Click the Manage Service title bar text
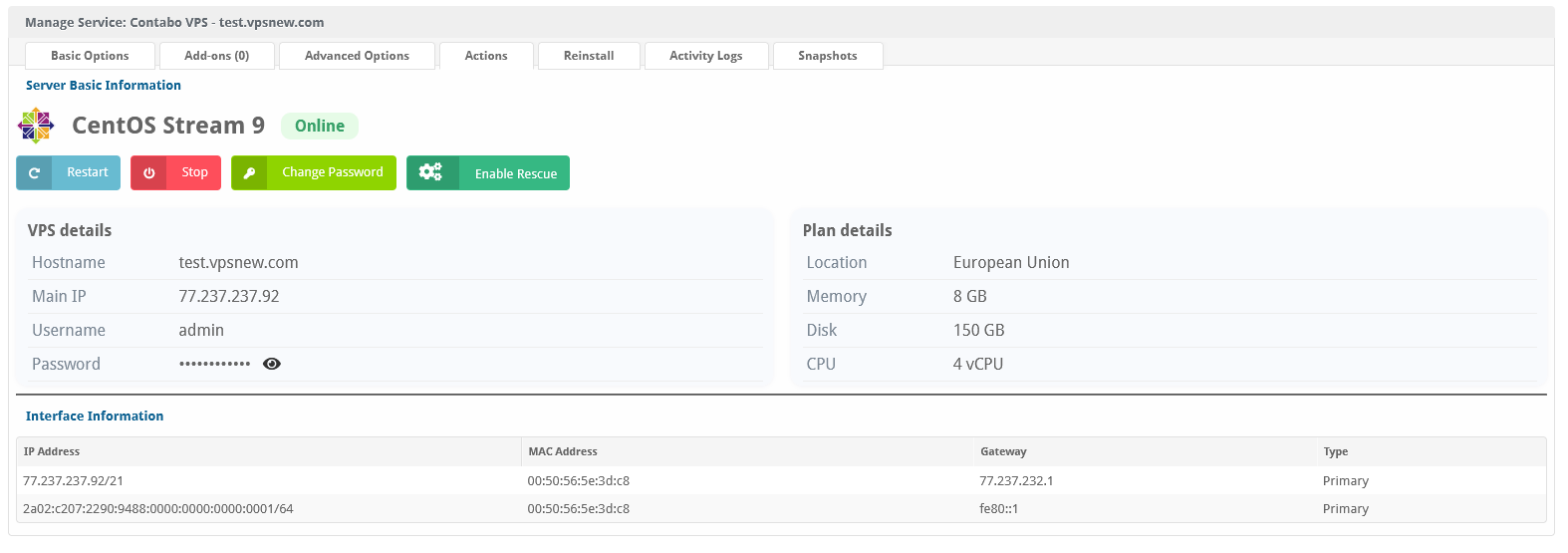Screen dimensions: 1568x553 point(174,22)
